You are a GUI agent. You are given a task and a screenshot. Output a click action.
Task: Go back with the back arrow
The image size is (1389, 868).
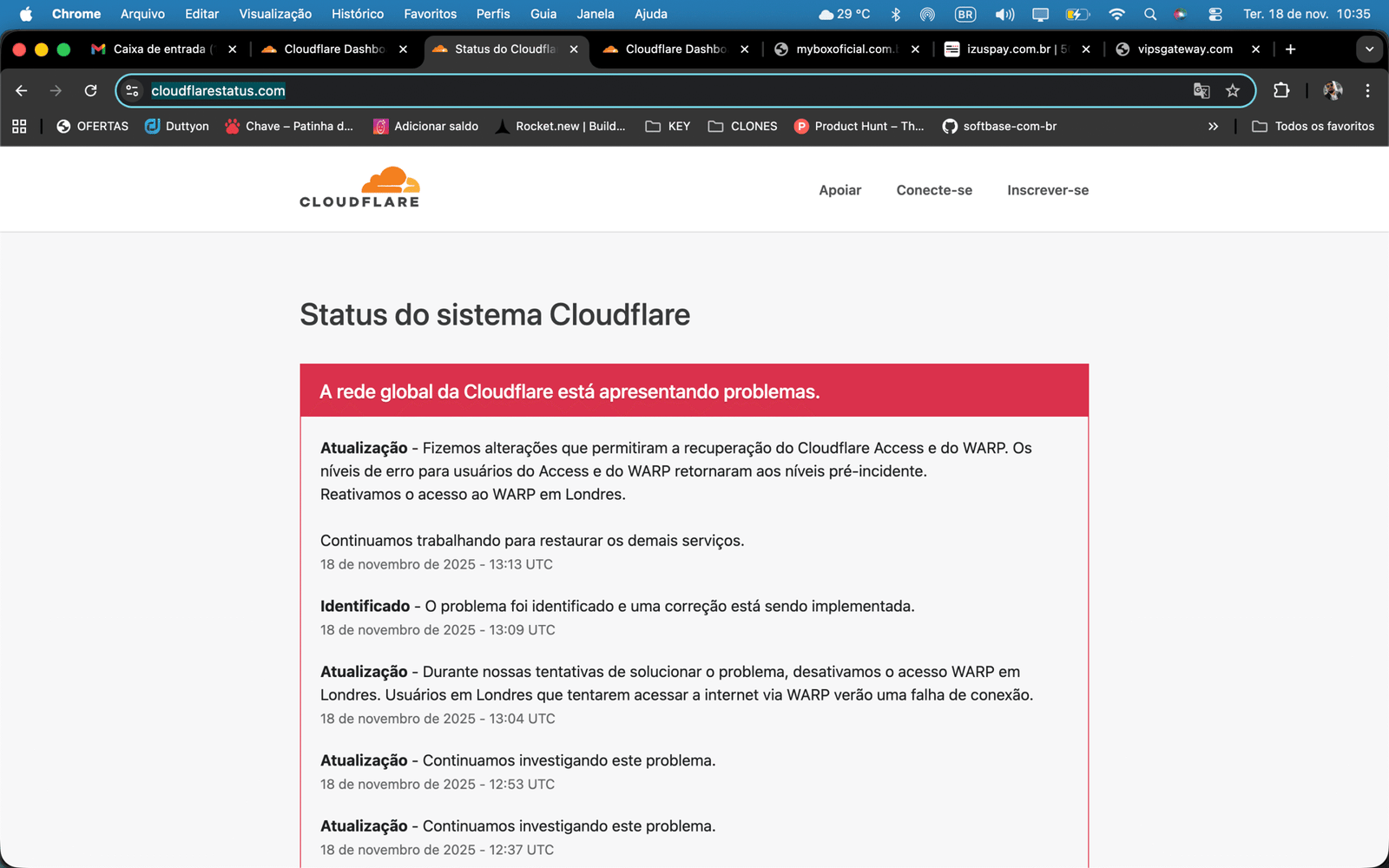pos(22,90)
